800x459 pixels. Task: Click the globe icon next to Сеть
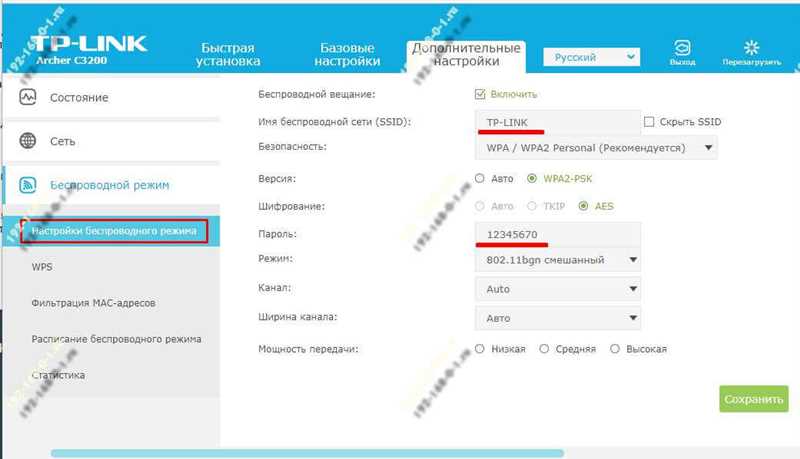pyautogui.click(x=28, y=141)
